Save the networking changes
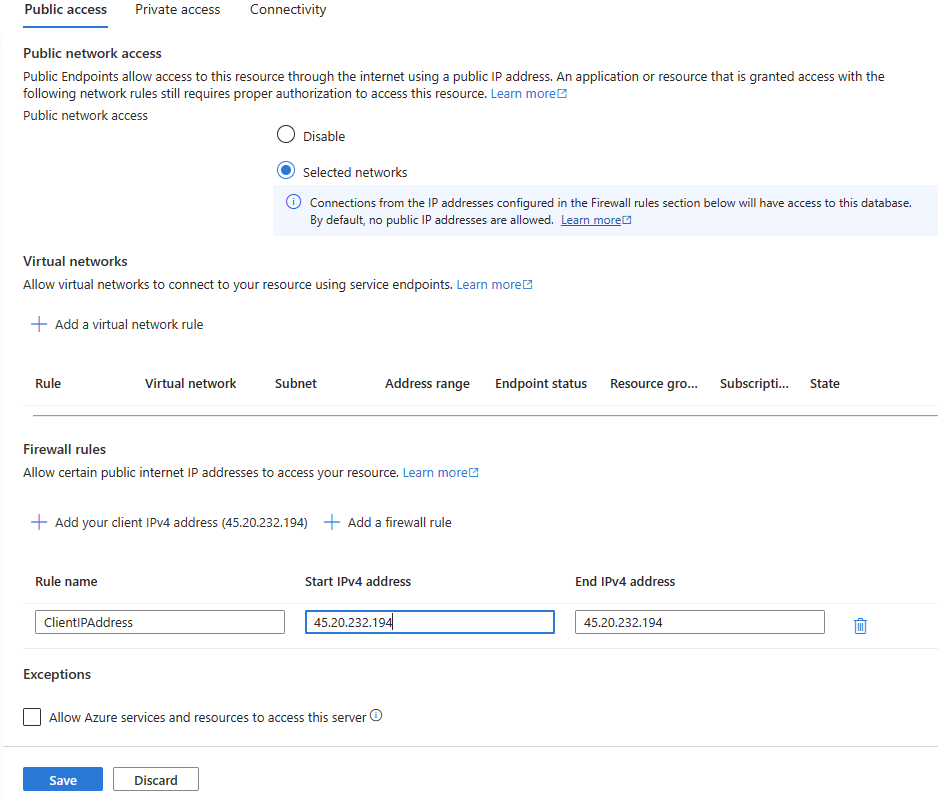The image size is (938, 798). [63, 779]
